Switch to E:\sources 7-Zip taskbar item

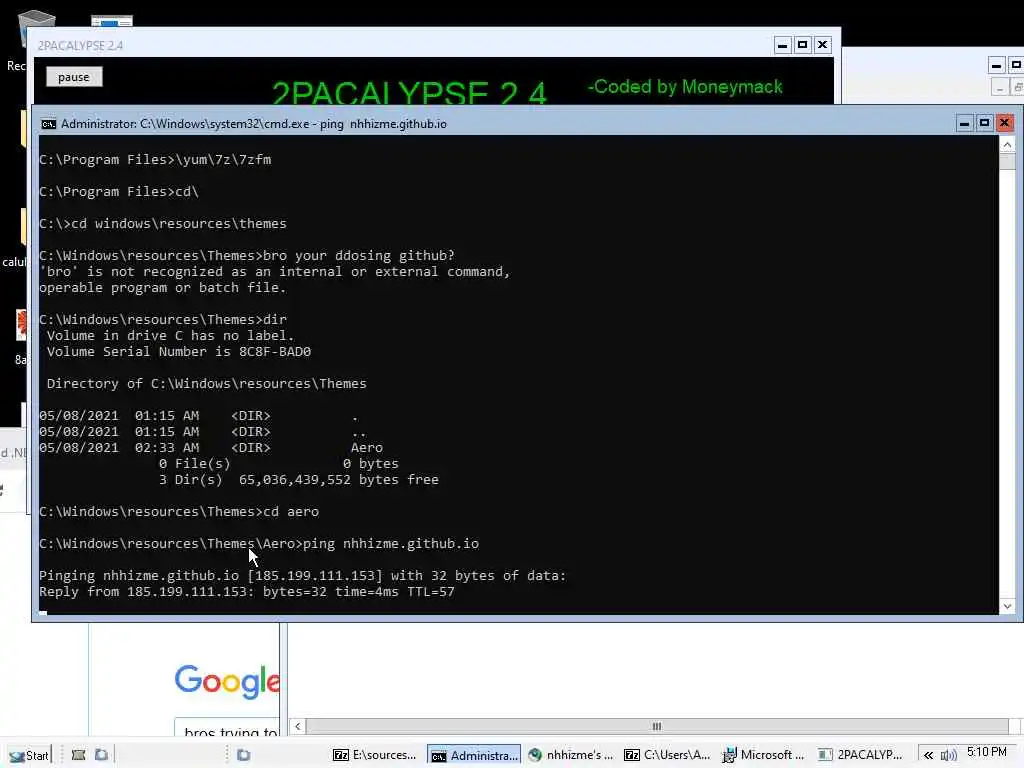pyautogui.click(x=375, y=755)
